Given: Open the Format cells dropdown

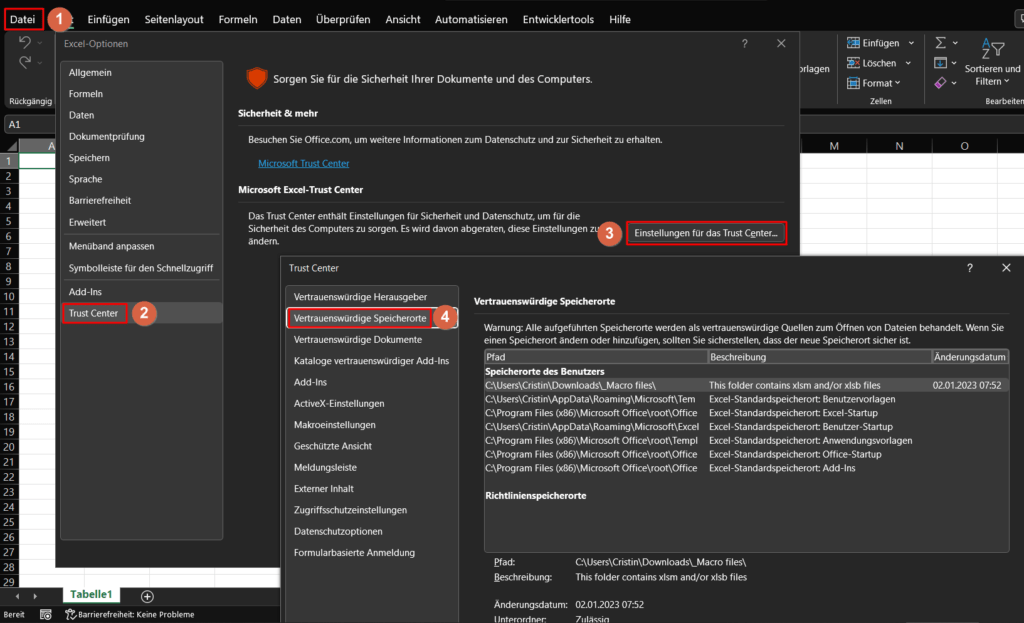Looking at the screenshot, I should pos(897,83).
